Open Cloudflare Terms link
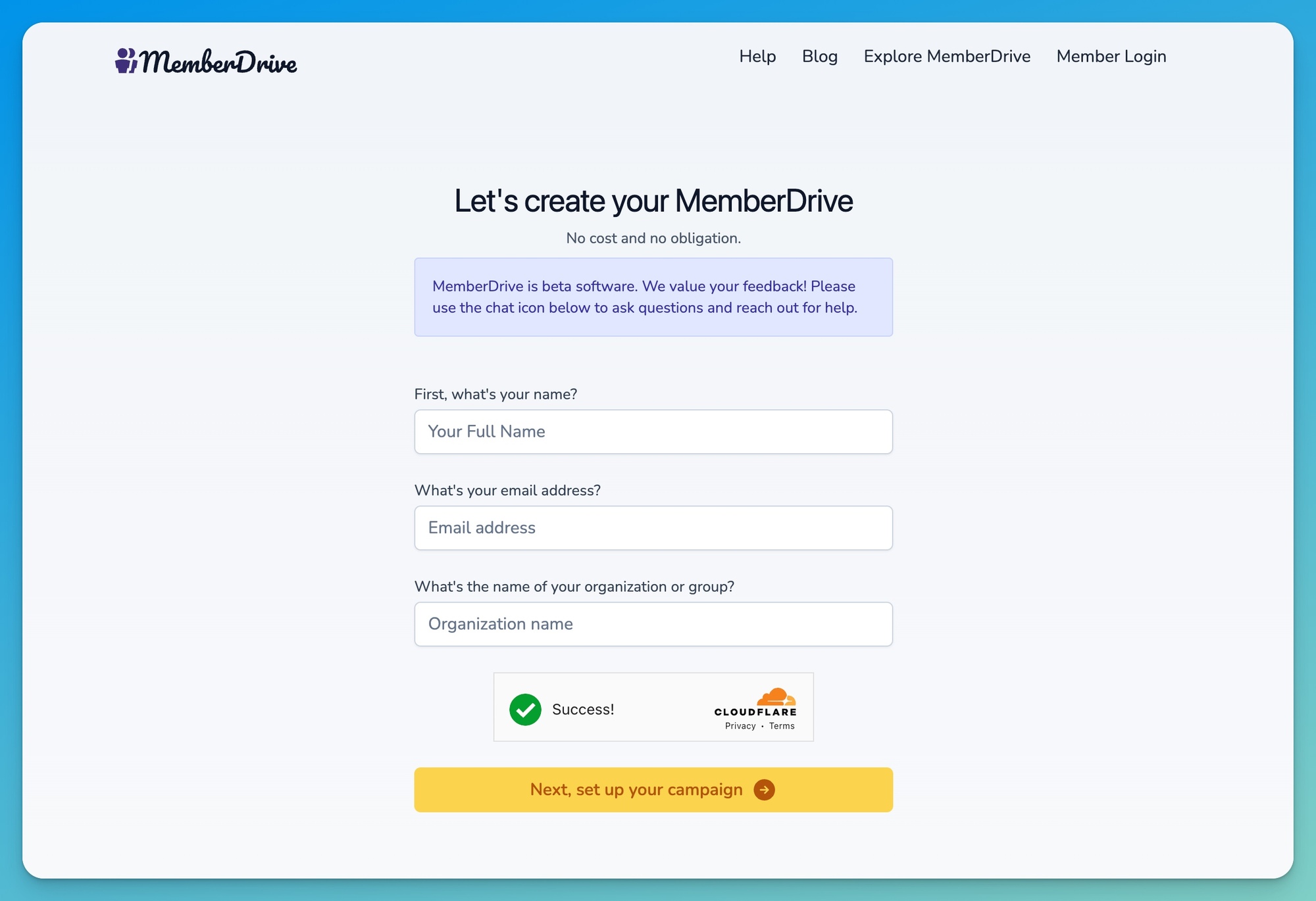 click(x=782, y=726)
